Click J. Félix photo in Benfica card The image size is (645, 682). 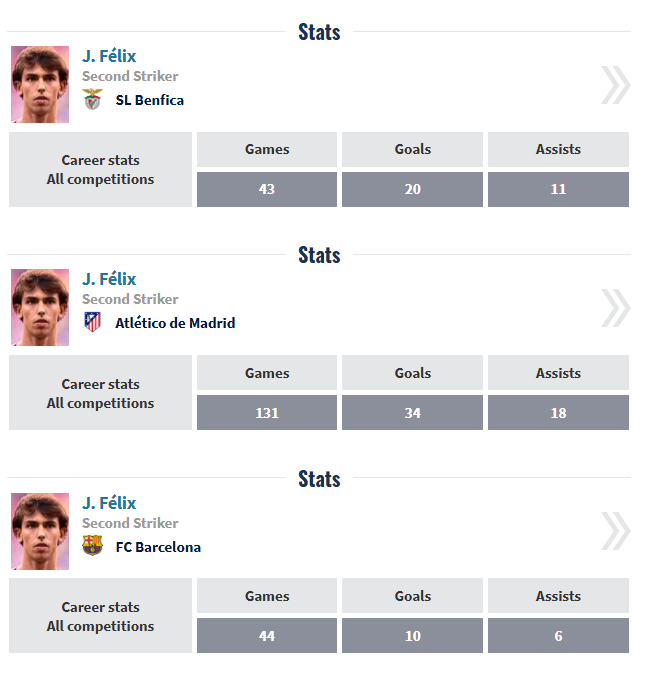click(x=40, y=84)
